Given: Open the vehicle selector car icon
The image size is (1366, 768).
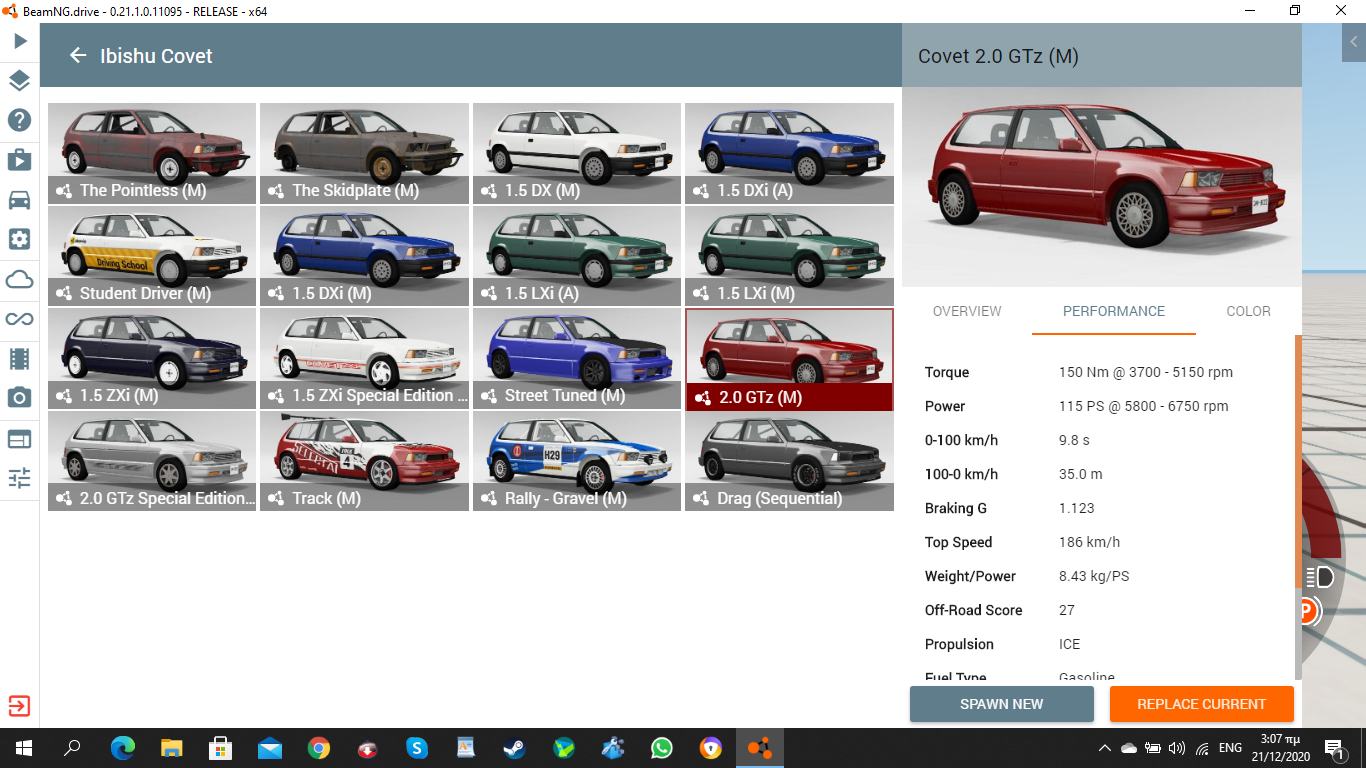Looking at the screenshot, I should [x=20, y=200].
